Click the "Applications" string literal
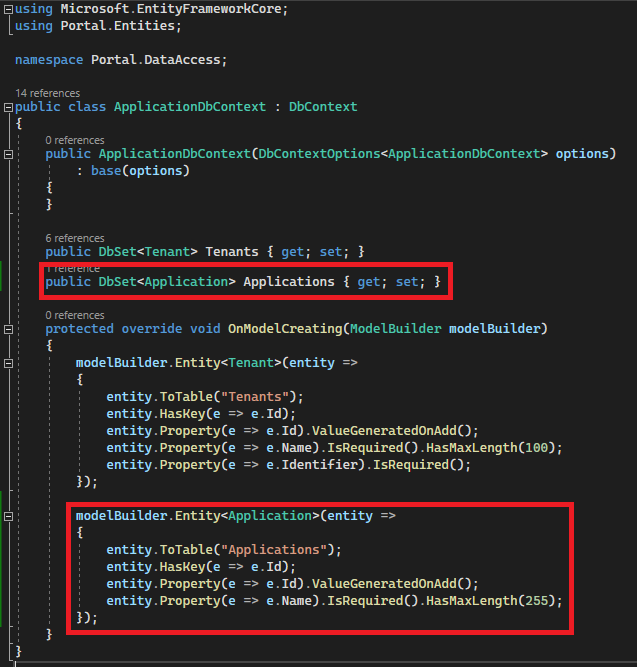Screen dimensions: 637x667 pyautogui.click(x=284, y=550)
